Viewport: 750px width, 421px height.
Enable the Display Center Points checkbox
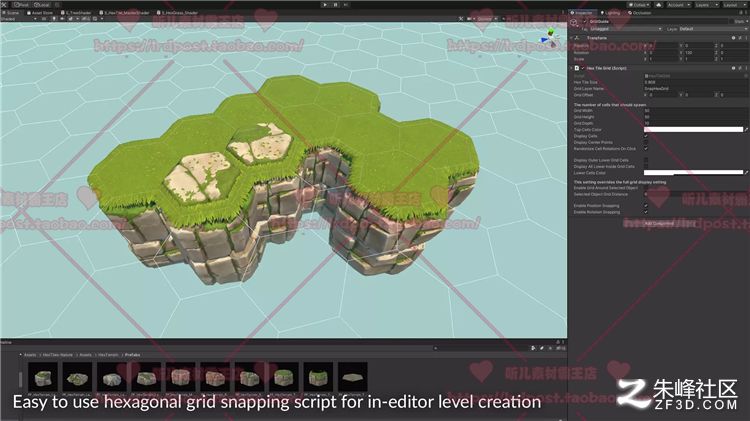coord(646,143)
